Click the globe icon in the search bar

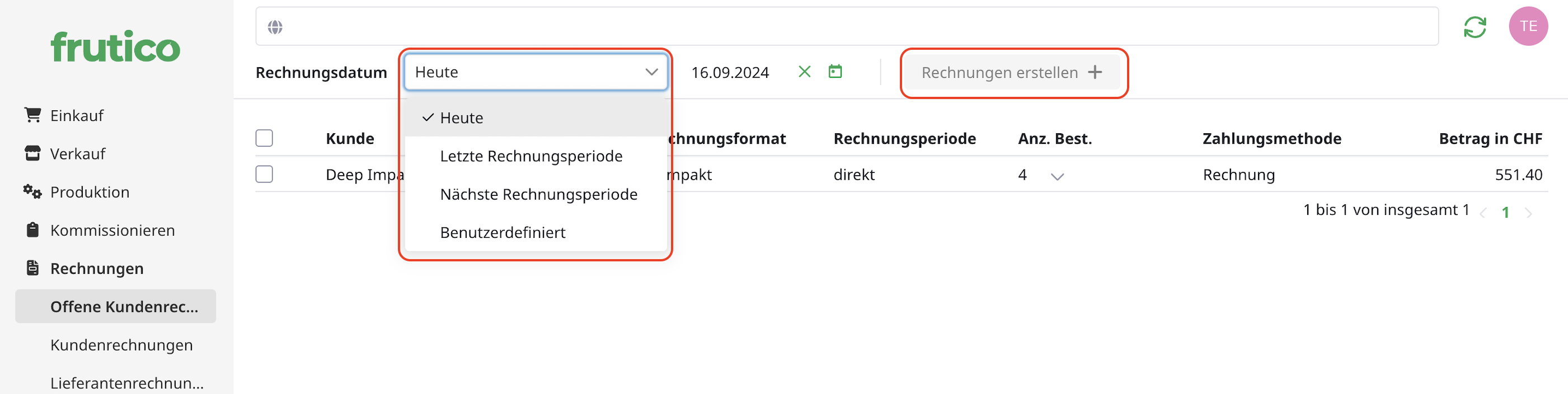click(x=275, y=27)
